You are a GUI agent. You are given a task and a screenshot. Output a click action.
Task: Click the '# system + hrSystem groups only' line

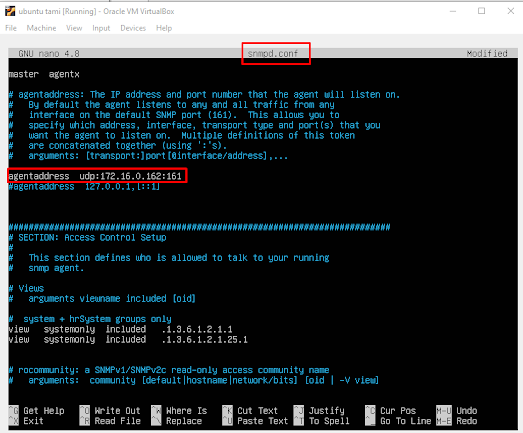tap(90, 319)
